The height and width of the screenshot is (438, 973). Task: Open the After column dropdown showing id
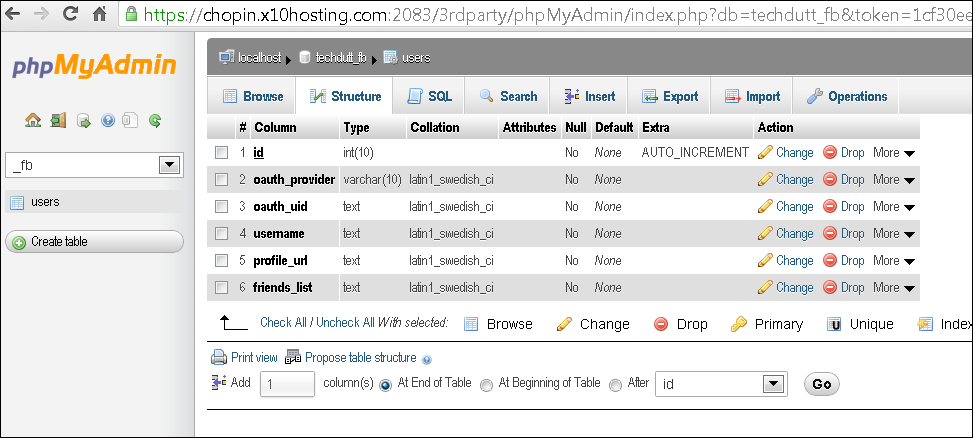pos(722,384)
